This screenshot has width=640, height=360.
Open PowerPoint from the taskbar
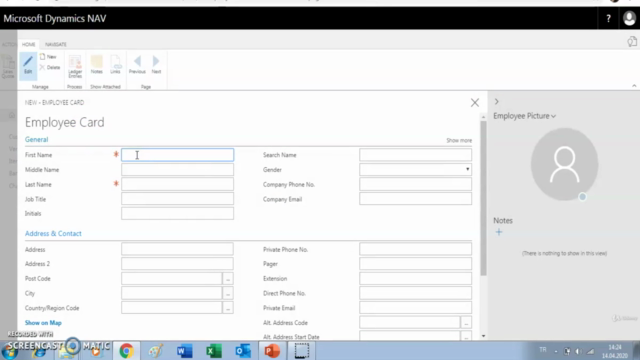[272, 351]
